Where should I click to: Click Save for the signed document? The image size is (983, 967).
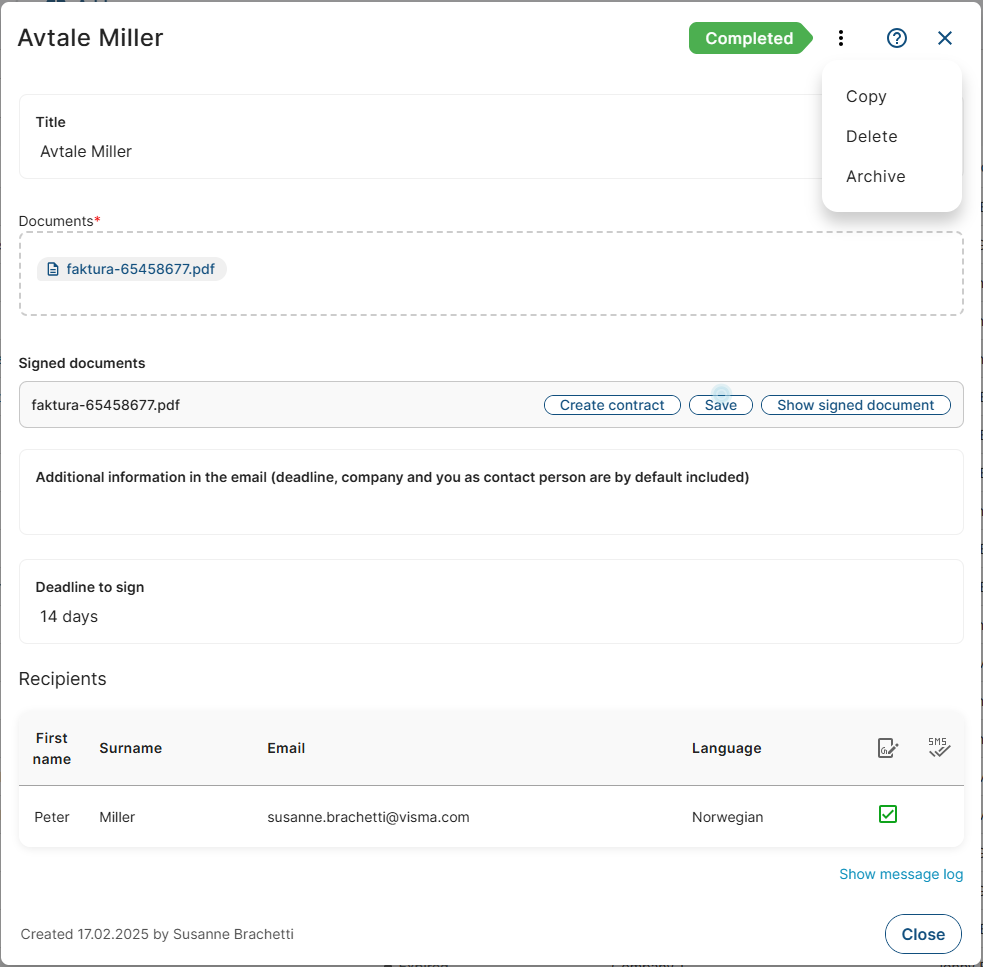coord(720,405)
